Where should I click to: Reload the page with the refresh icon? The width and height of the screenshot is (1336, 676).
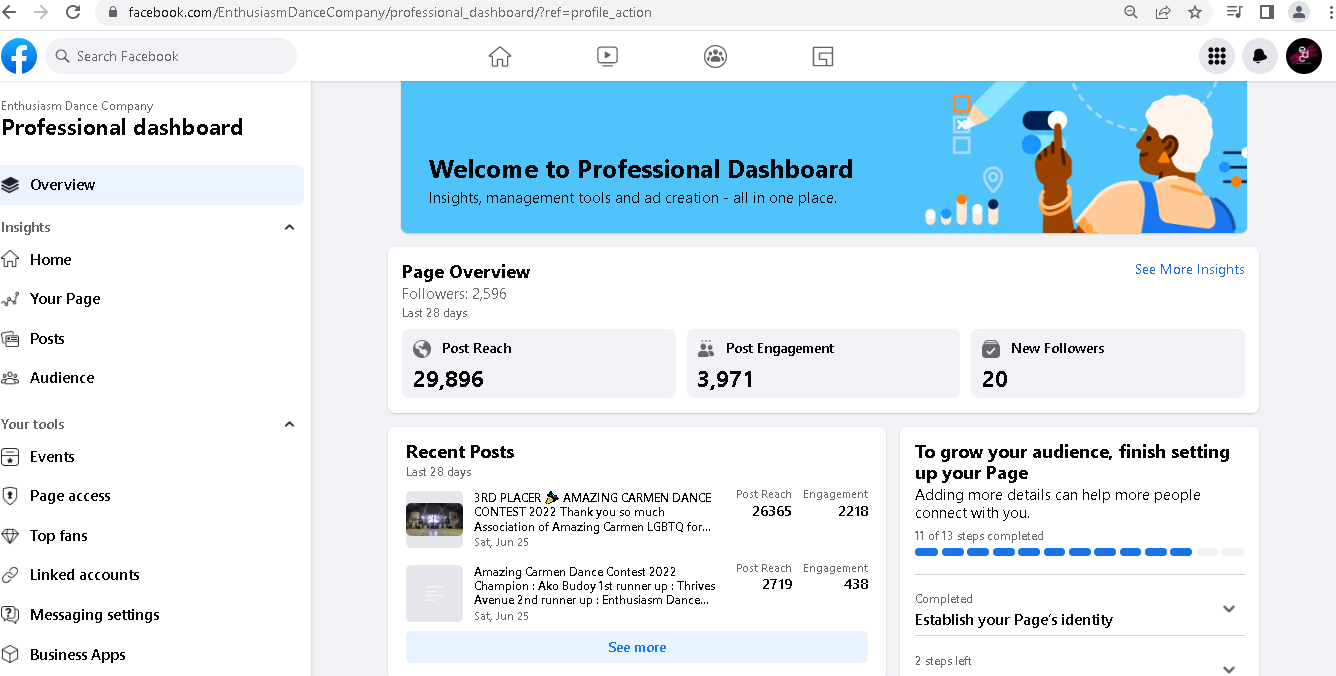click(73, 12)
